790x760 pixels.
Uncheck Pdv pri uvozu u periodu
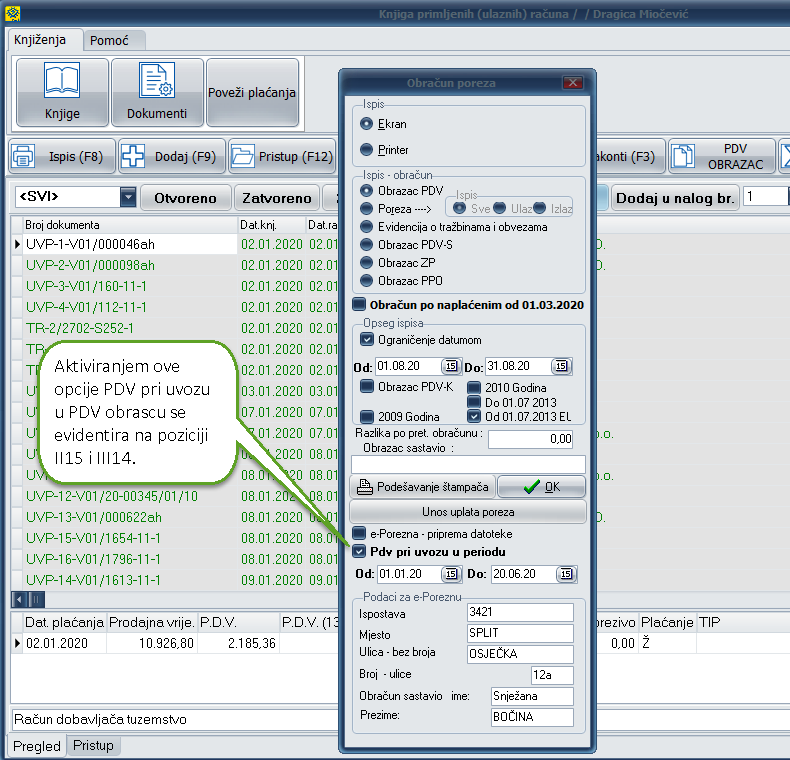[360, 551]
